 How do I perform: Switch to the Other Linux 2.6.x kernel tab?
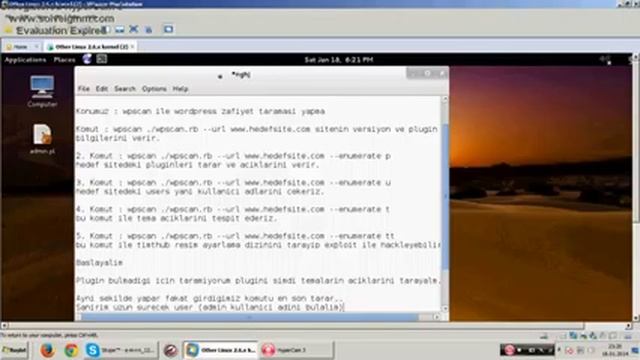coord(91,47)
